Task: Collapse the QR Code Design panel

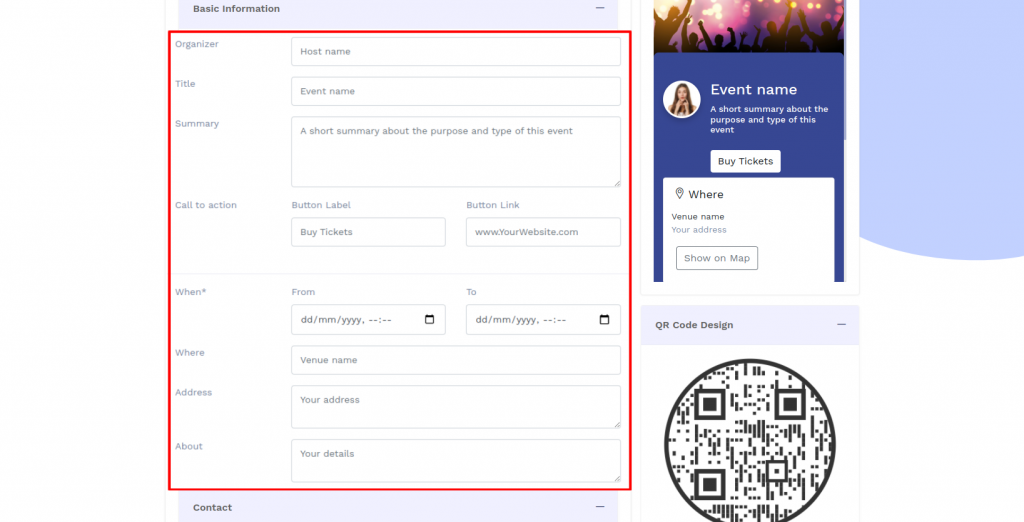Action: pyautogui.click(x=841, y=325)
